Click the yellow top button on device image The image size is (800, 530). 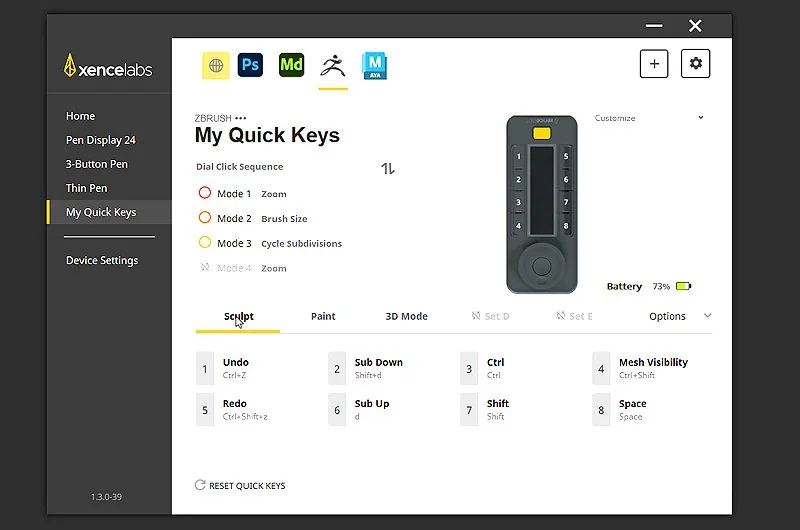pyautogui.click(x=541, y=133)
